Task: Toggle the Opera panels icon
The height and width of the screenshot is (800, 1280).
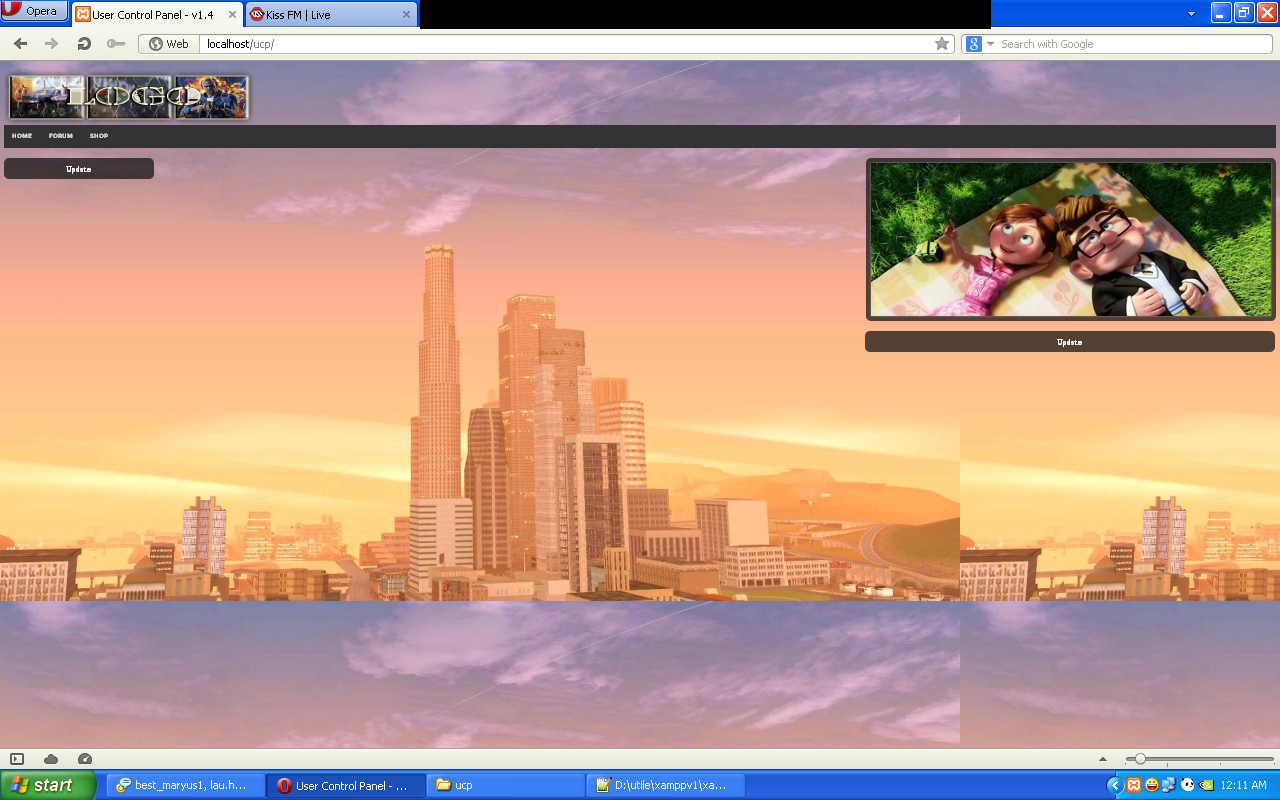Action: [x=17, y=759]
